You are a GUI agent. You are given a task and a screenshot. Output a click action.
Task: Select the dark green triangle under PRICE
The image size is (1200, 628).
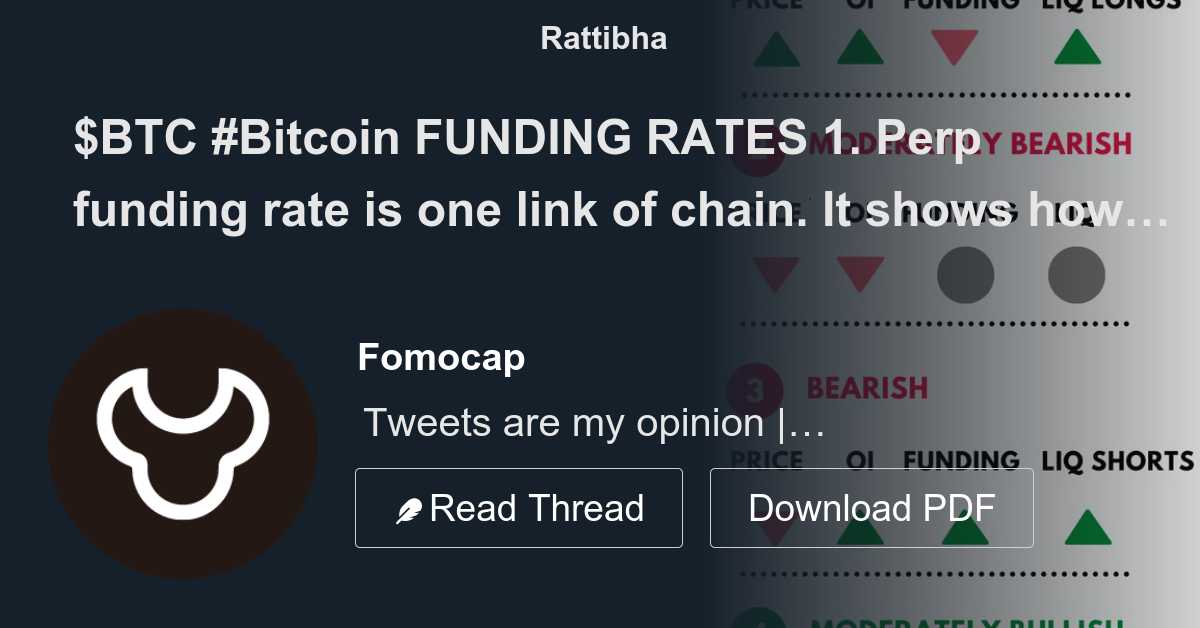click(x=776, y=46)
